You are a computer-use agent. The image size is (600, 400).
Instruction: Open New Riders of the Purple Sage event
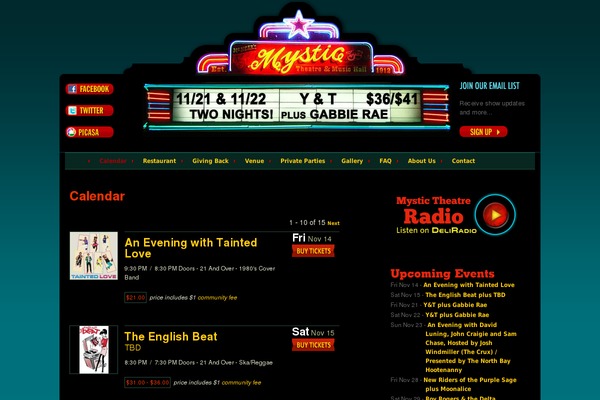(x=470, y=384)
